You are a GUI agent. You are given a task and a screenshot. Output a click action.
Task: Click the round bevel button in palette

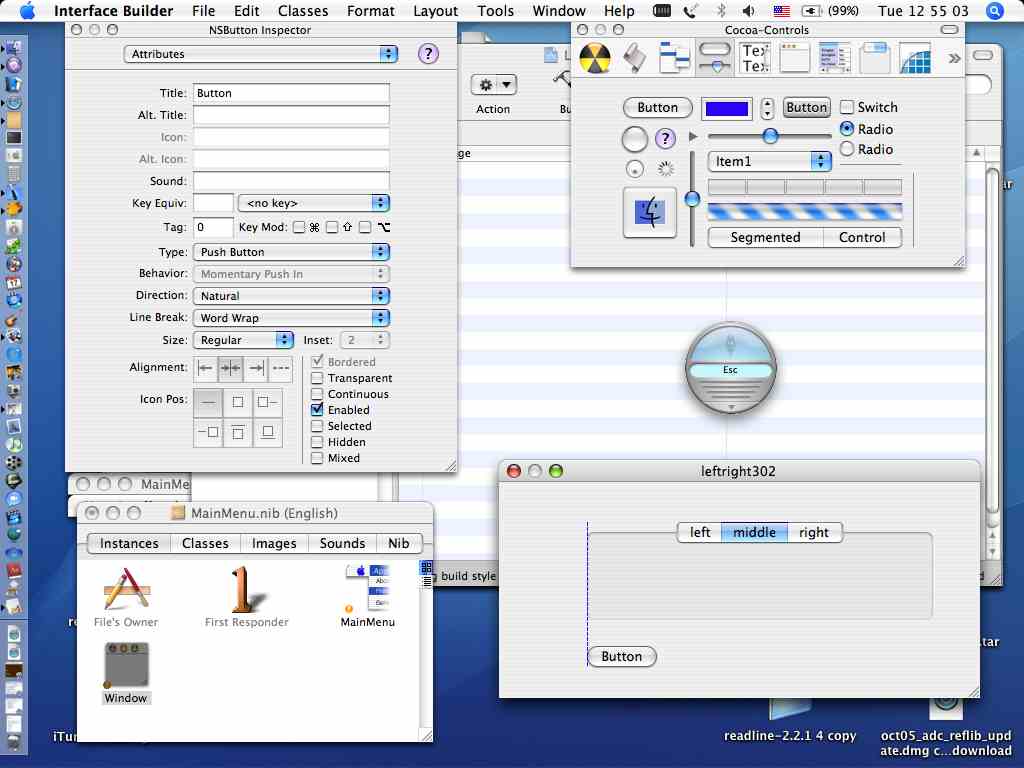pyautogui.click(x=635, y=139)
